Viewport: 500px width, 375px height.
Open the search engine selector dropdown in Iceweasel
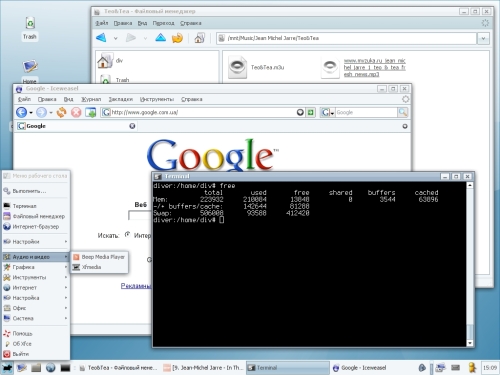(327, 112)
